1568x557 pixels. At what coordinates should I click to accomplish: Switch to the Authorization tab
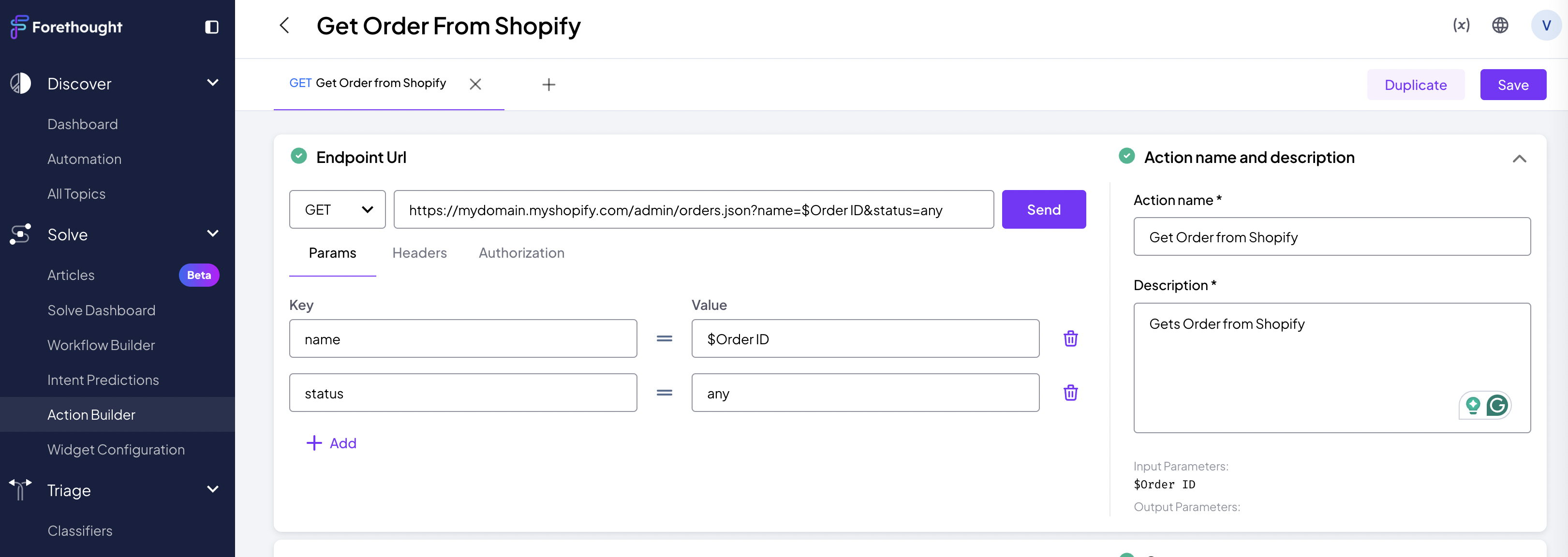click(522, 253)
